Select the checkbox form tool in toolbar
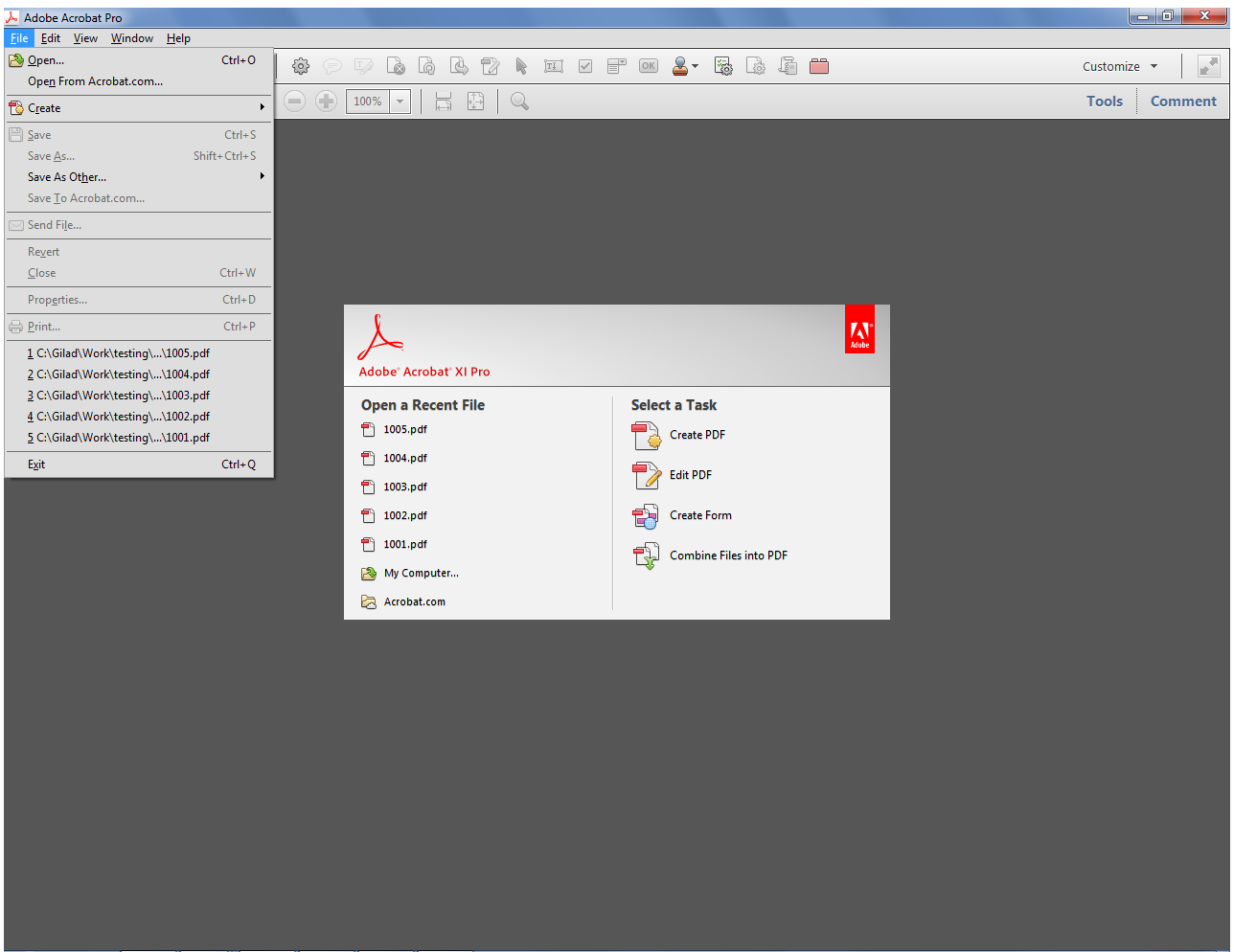Screen dimensions: 1234x952 (585, 66)
